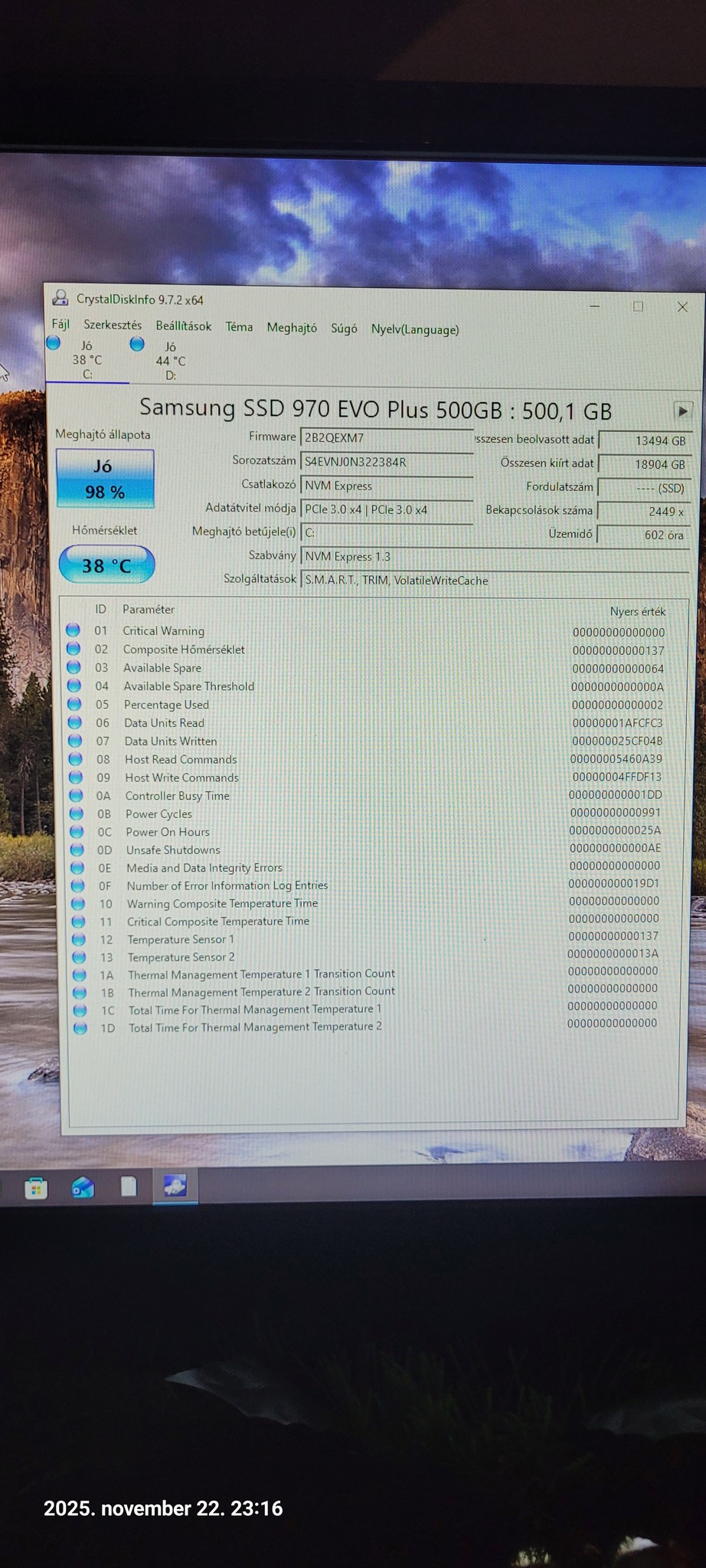Click the 13494 GB total read value
Screen dimensions: 706x1568
[x=646, y=440]
